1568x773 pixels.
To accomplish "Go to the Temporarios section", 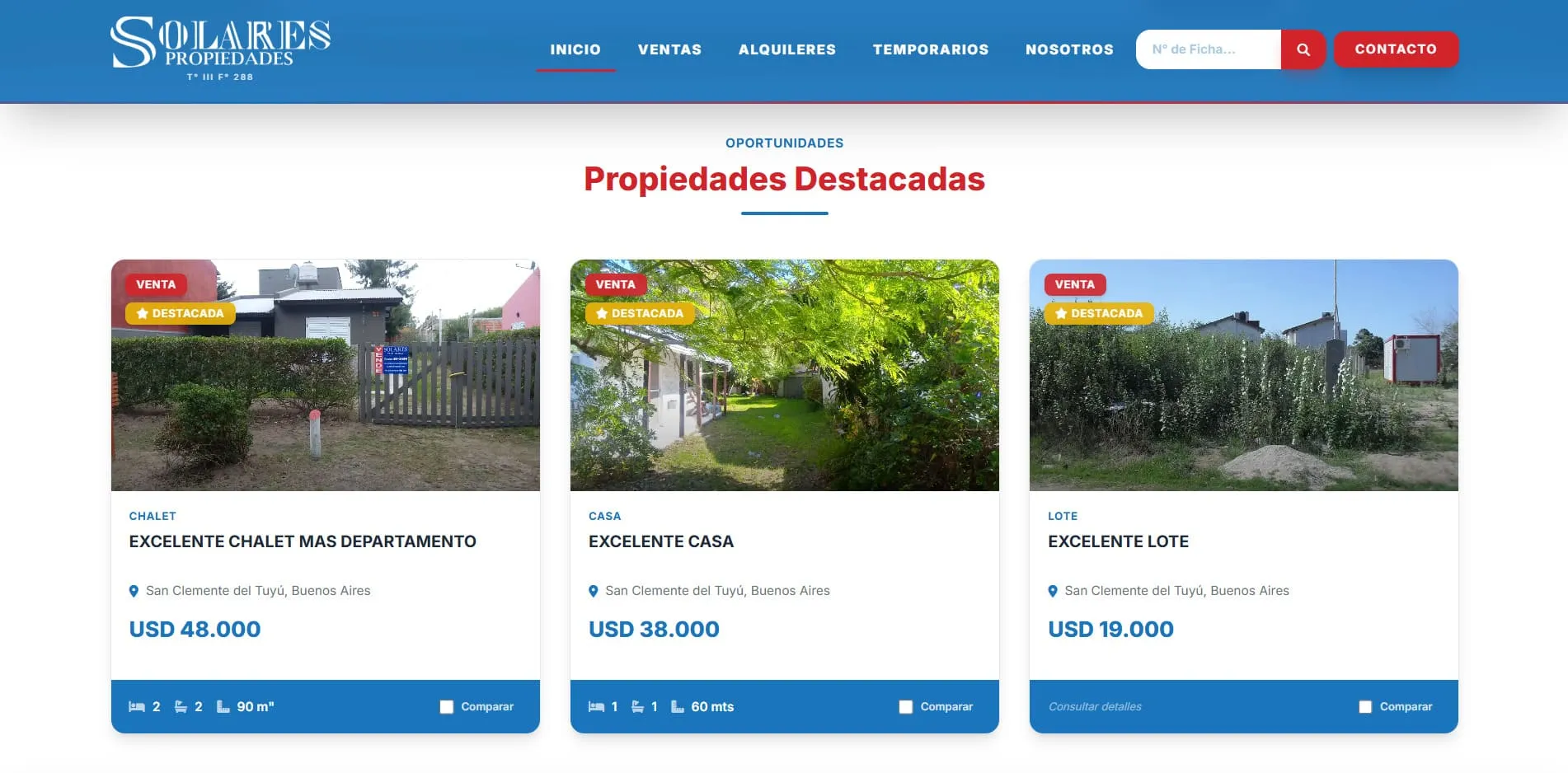I will [x=931, y=49].
